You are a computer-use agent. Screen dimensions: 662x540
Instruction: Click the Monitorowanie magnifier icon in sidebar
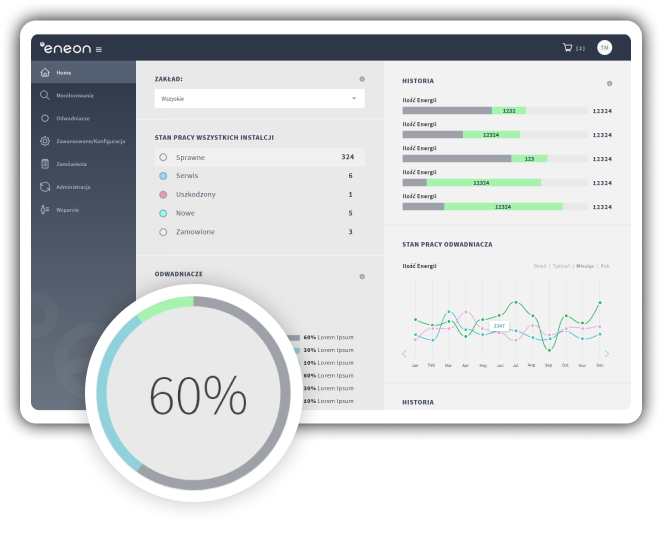tap(45, 95)
